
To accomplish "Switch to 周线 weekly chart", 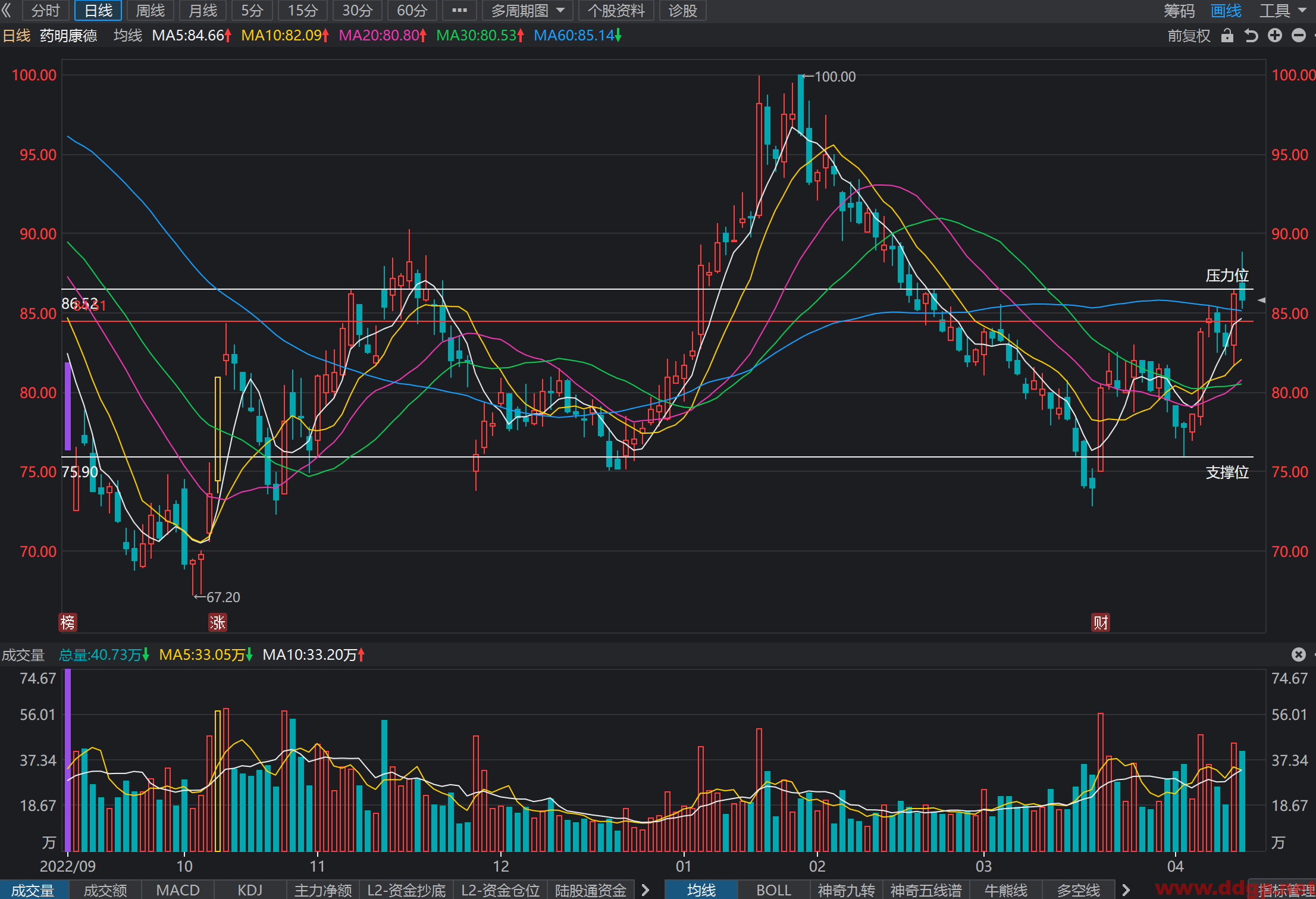I will click(151, 10).
